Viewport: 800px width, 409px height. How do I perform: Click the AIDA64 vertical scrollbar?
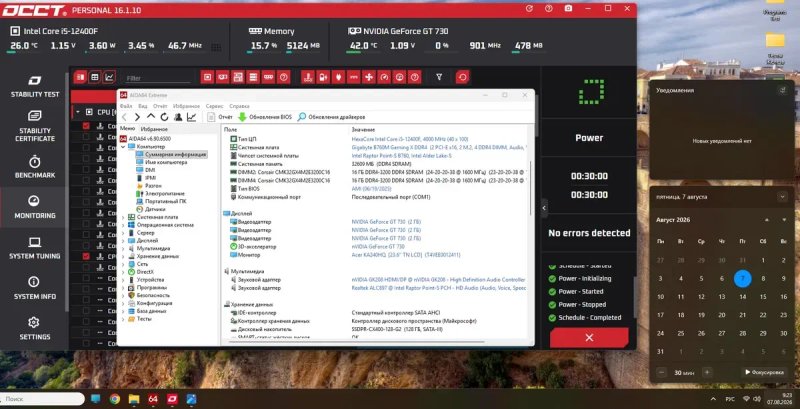click(x=531, y=189)
